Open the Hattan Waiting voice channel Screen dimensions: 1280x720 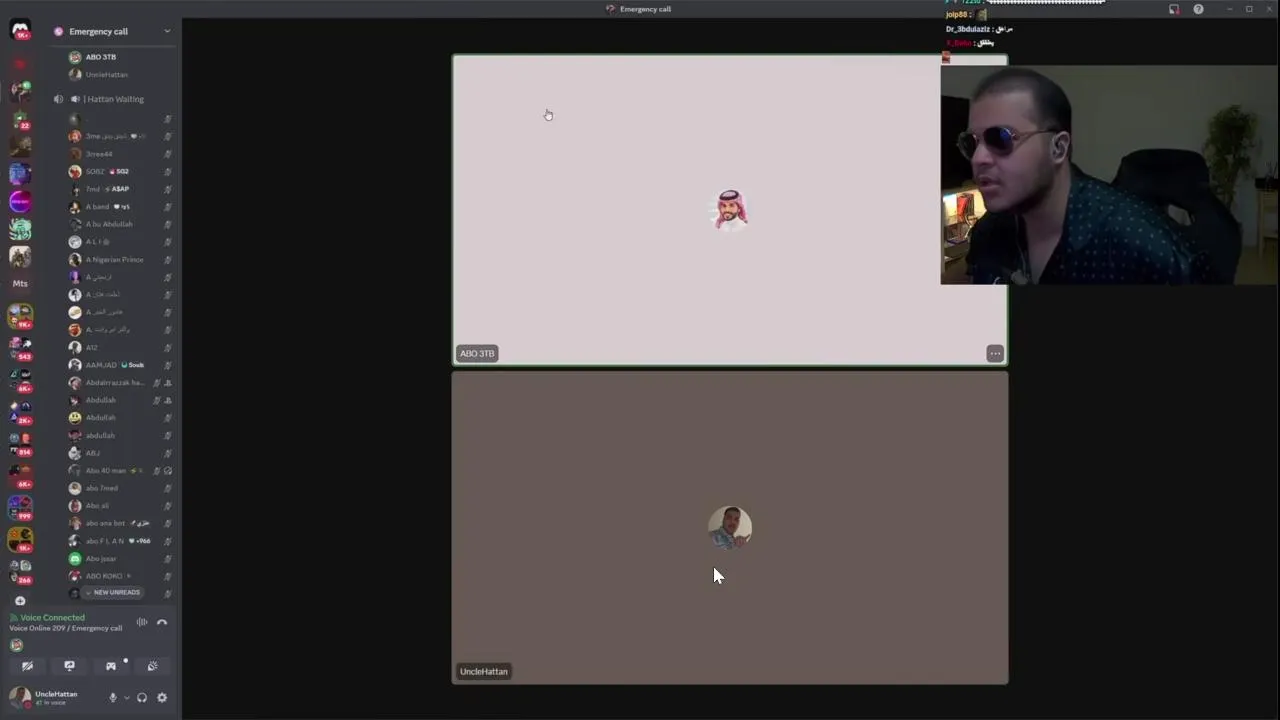(114, 99)
